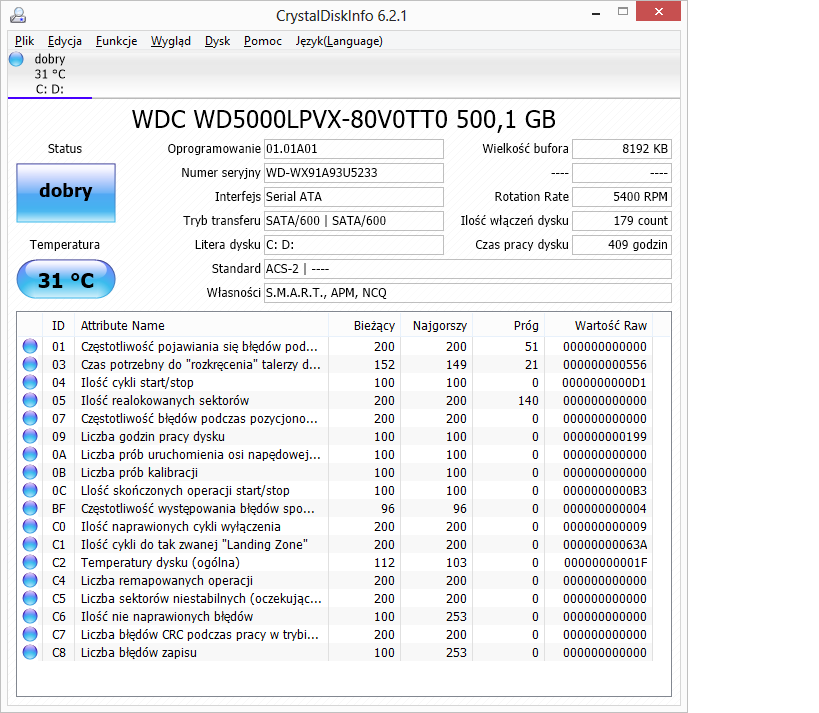Click raw value 00000000063A
The height and width of the screenshot is (713, 819).
click(x=605, y=545)
